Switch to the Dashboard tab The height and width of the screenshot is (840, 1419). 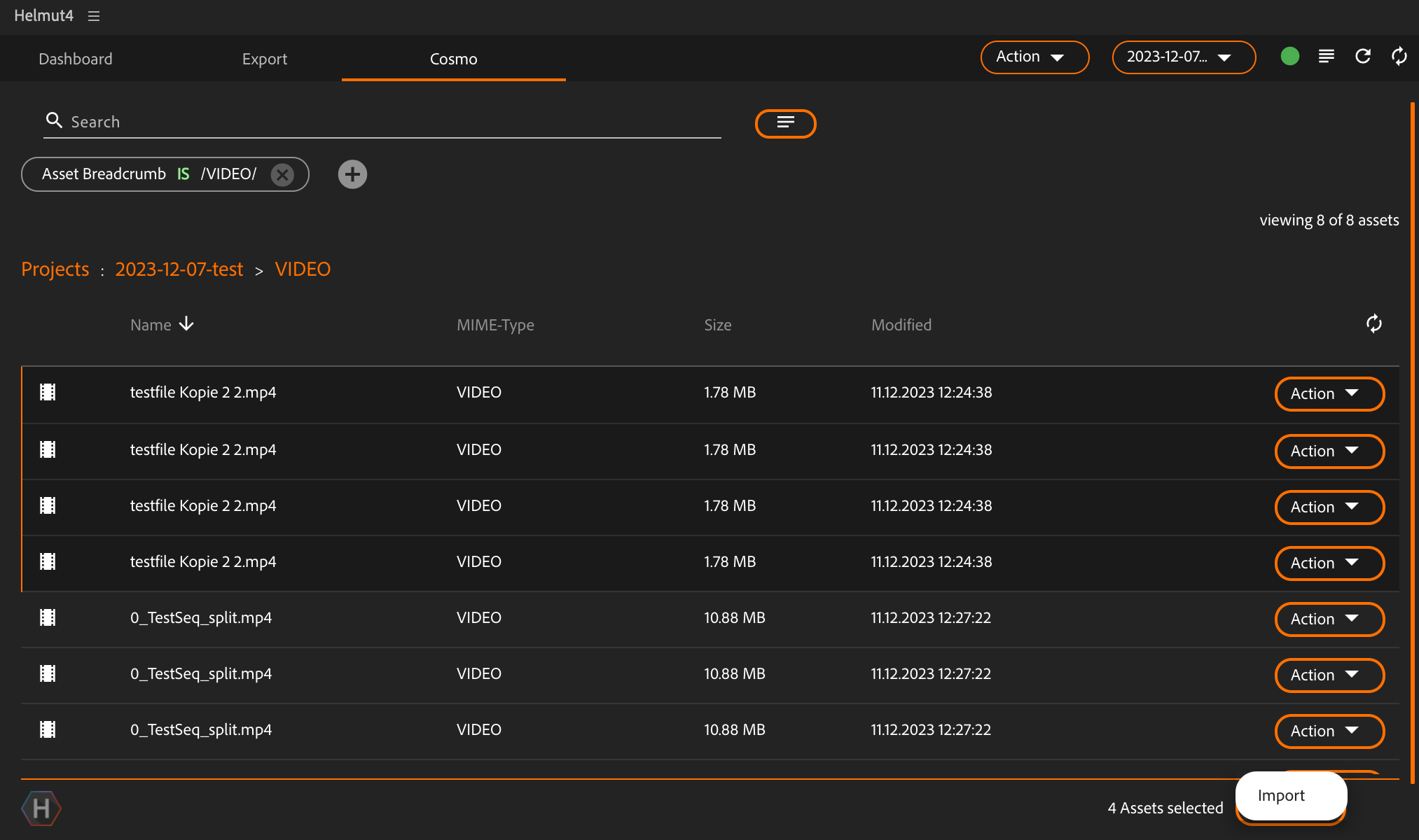pyautogui.click(x=76, y=59)
